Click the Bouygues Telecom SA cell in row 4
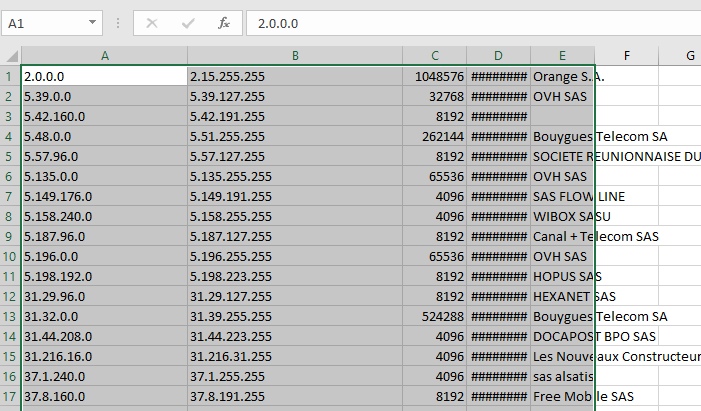This screenshot has height=411, width=701. pyautogui.click(x=562, y=136)
